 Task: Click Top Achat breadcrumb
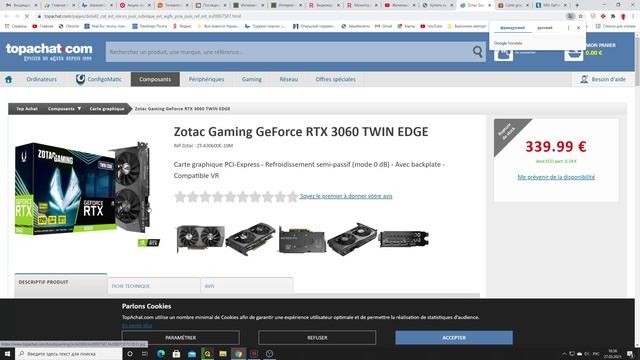[27, 109]
